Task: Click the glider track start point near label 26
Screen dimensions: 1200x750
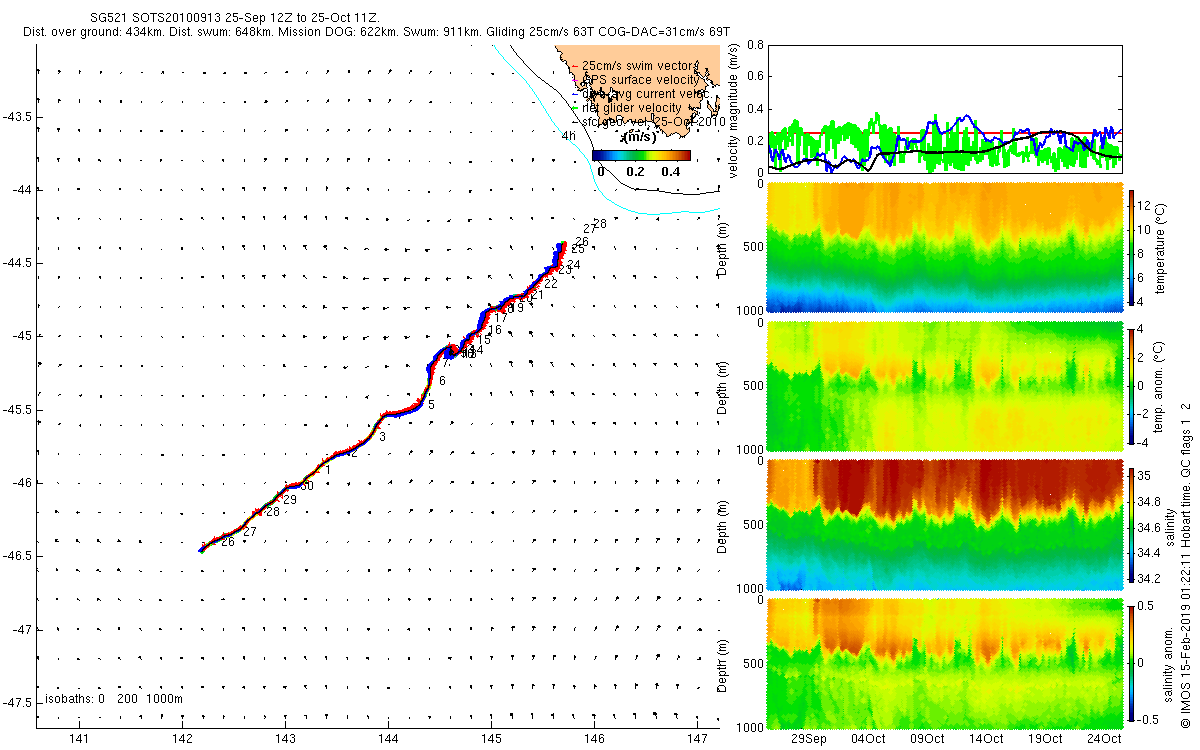Action: (x=201, y=549)
